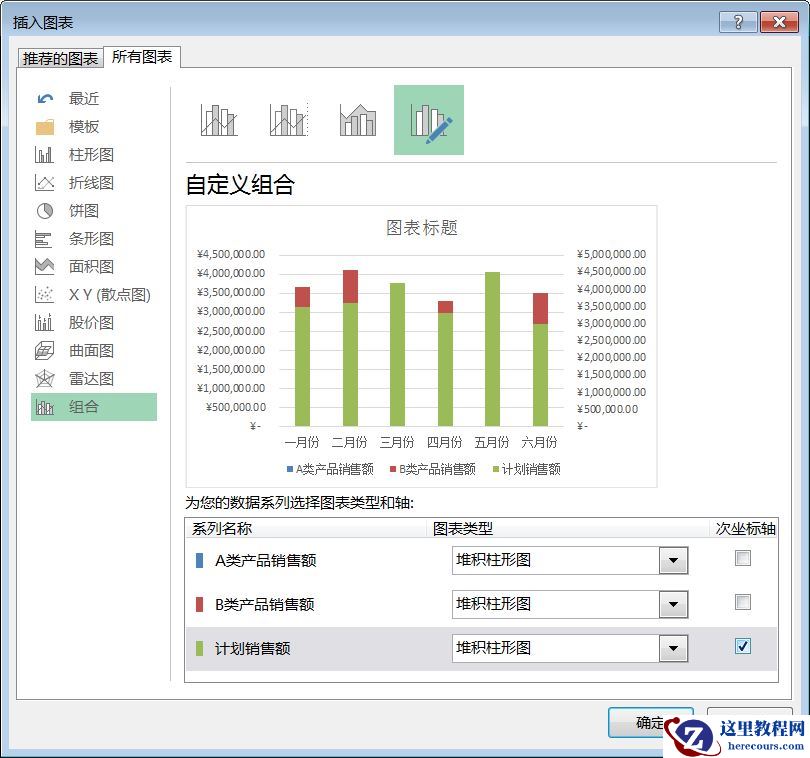Image resolution: width=810 pixels, height=758 pixels.
Task: Choose the stock chart category icon
Action: [45, 323]
